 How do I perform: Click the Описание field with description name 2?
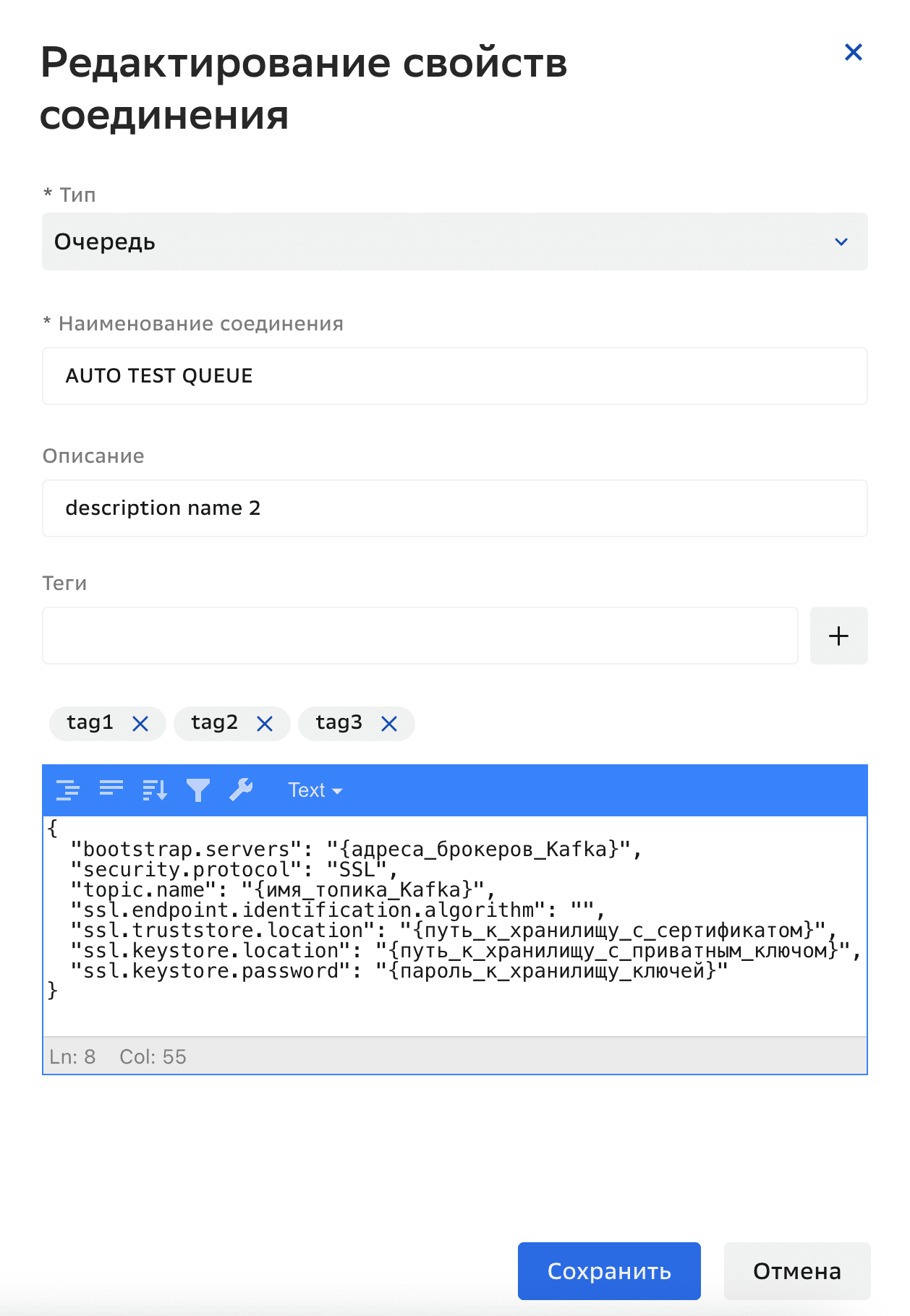[454, 508]
